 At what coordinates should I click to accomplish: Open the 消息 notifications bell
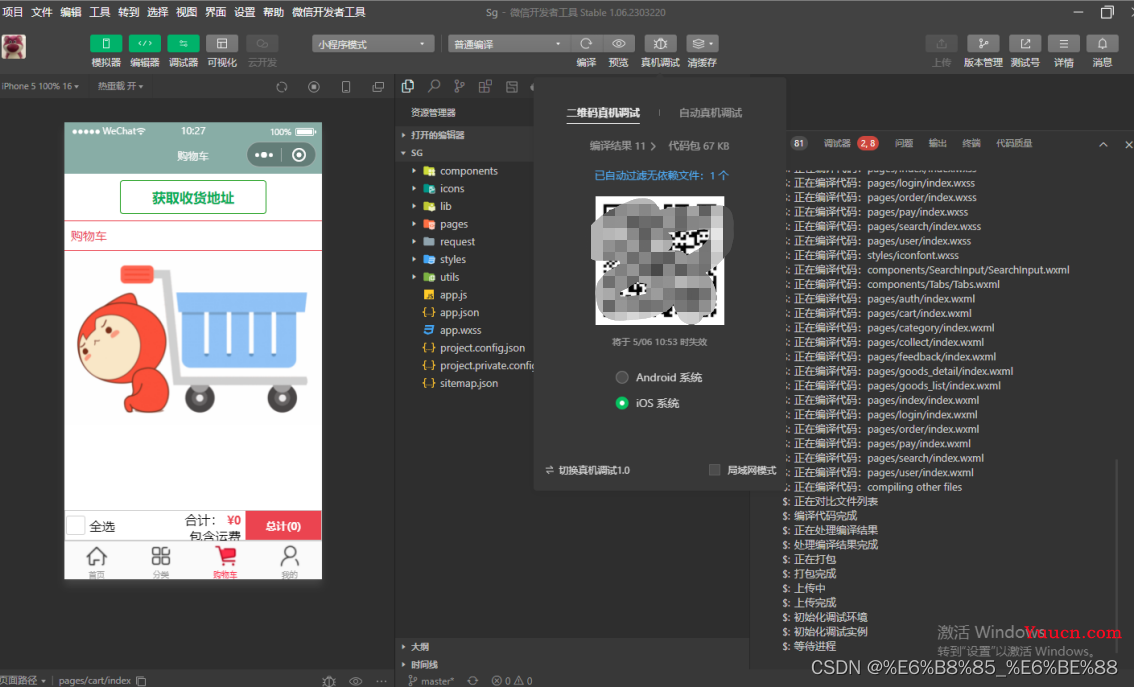(x=1102, y=44)
